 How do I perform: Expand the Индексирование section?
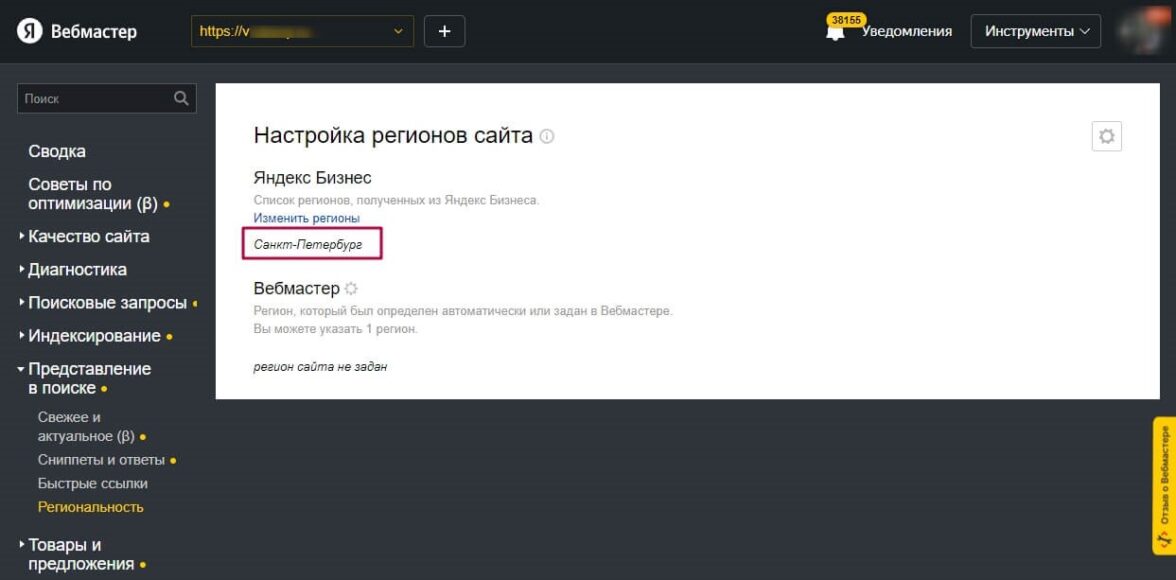(94, 336)
